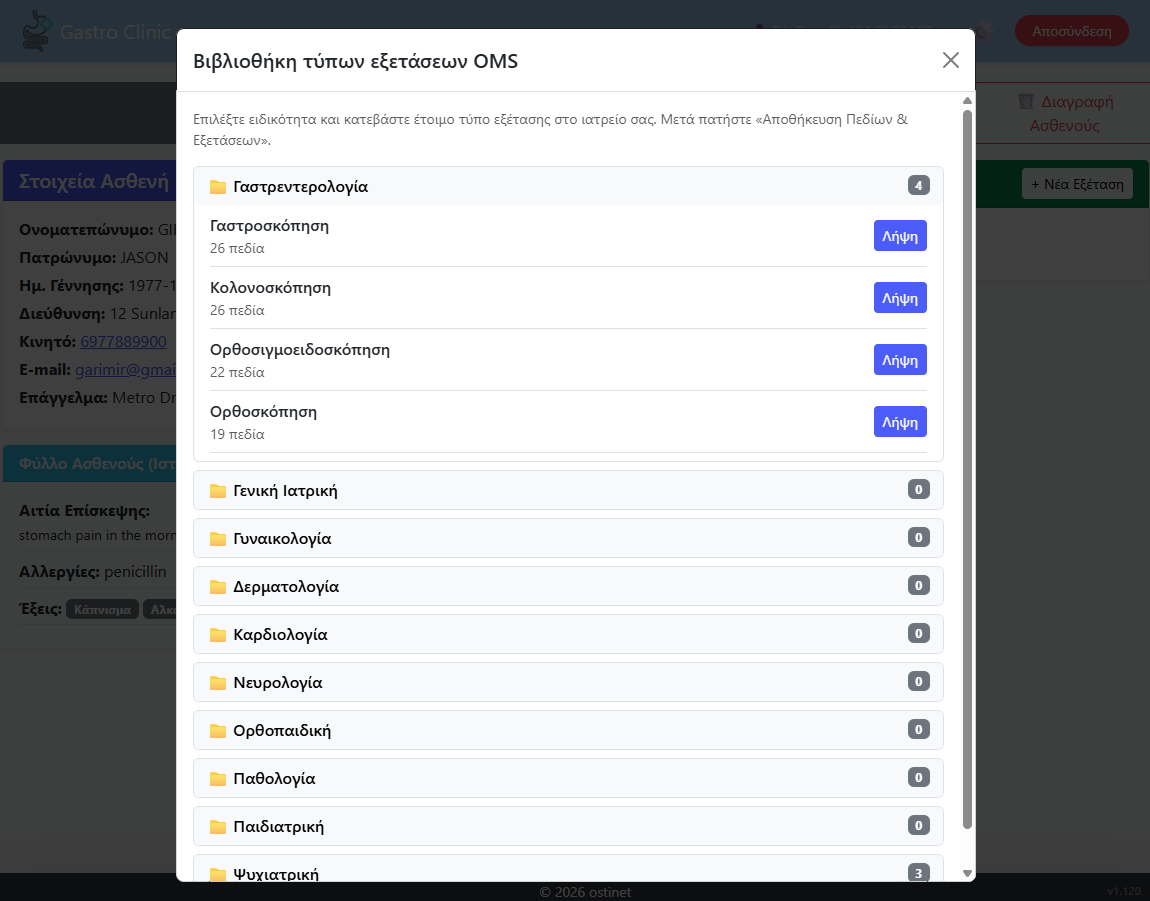Screen dimensions: 1150x901
Task: Click the Γαστρεντερολογία folder icon
Action: pos(218,186)
